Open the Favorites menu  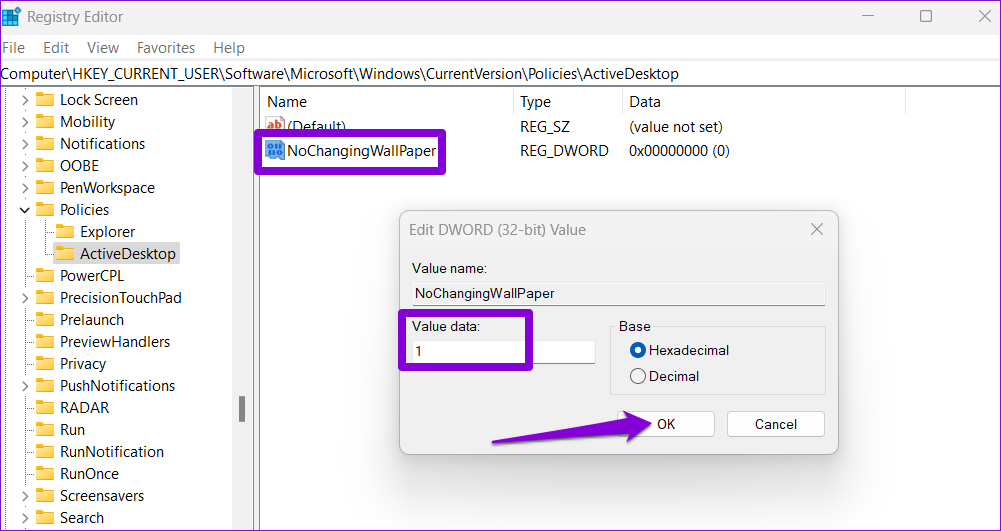point(166,47)
